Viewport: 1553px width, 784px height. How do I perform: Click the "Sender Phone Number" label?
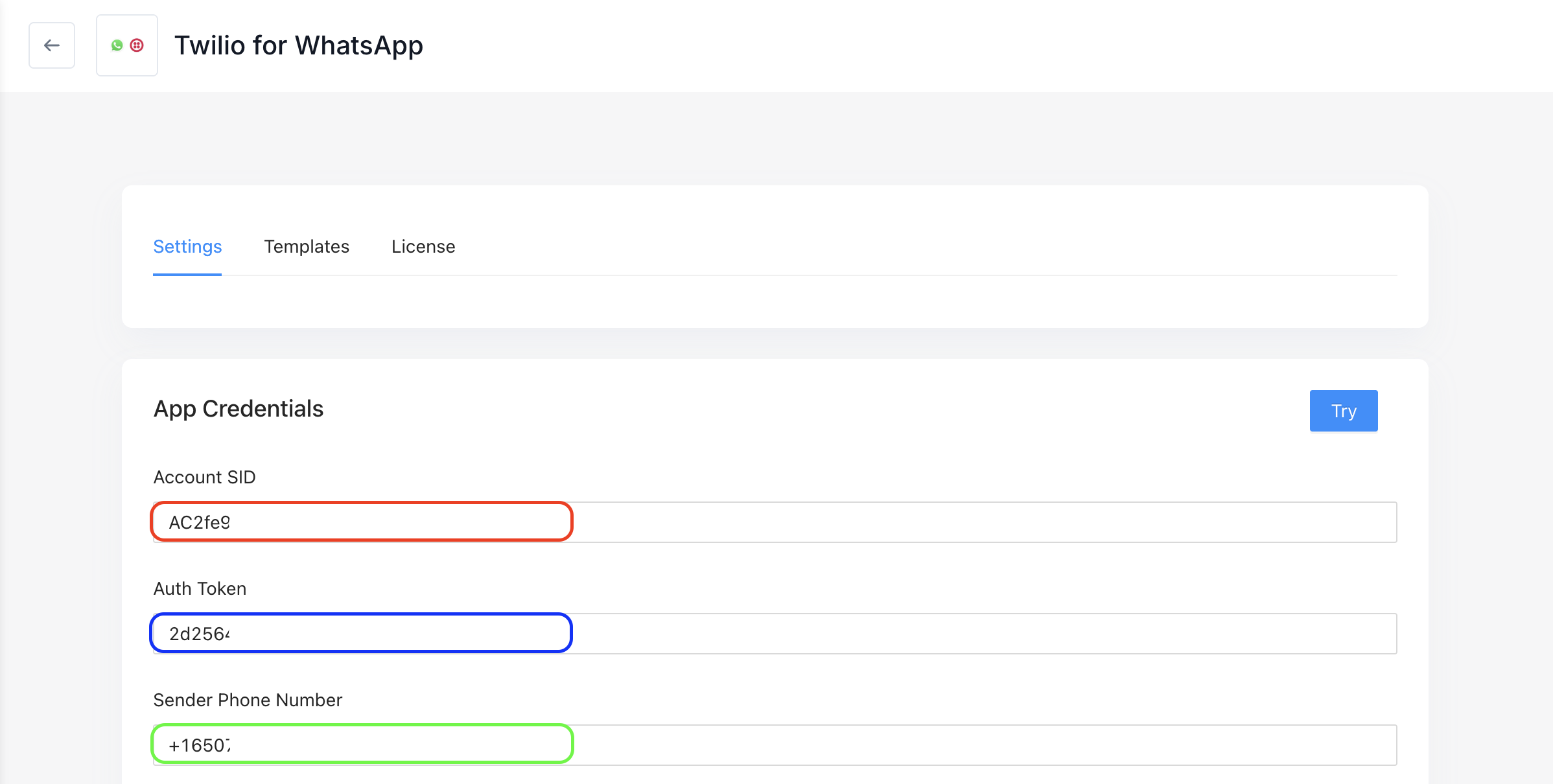[x=248, y=700]
